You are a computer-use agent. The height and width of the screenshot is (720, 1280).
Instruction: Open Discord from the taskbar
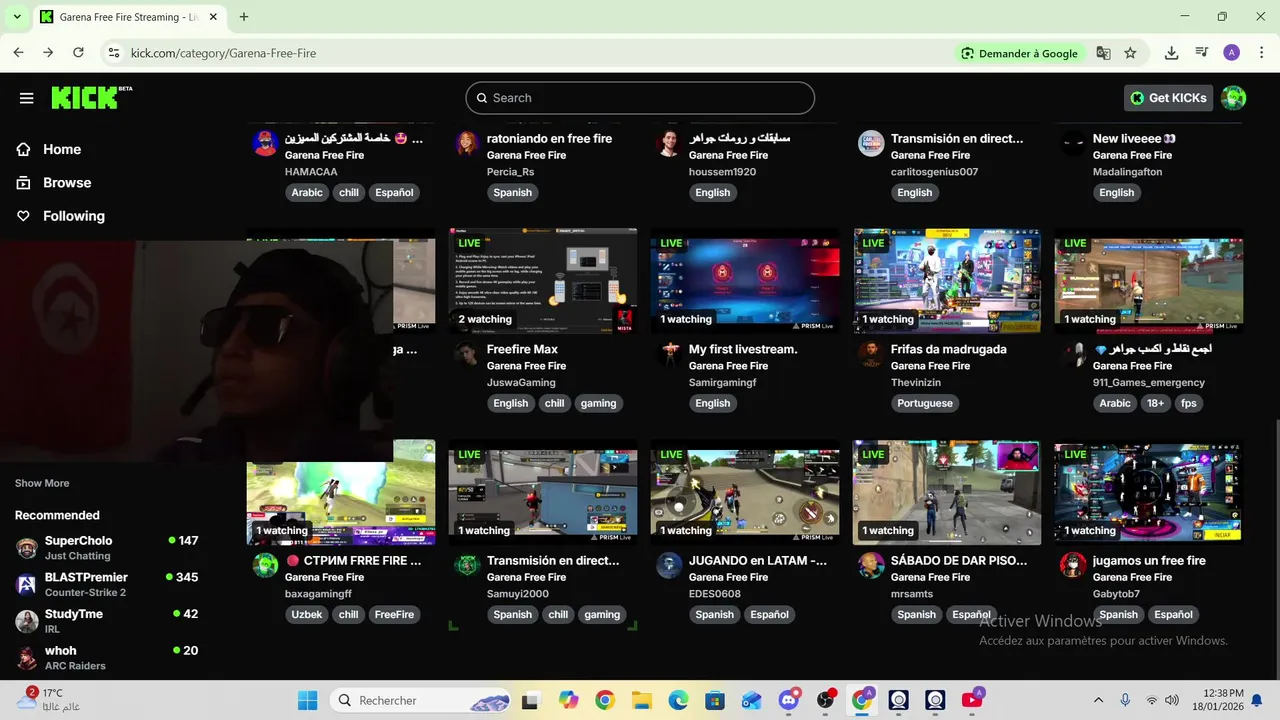(x=790, y=700)
